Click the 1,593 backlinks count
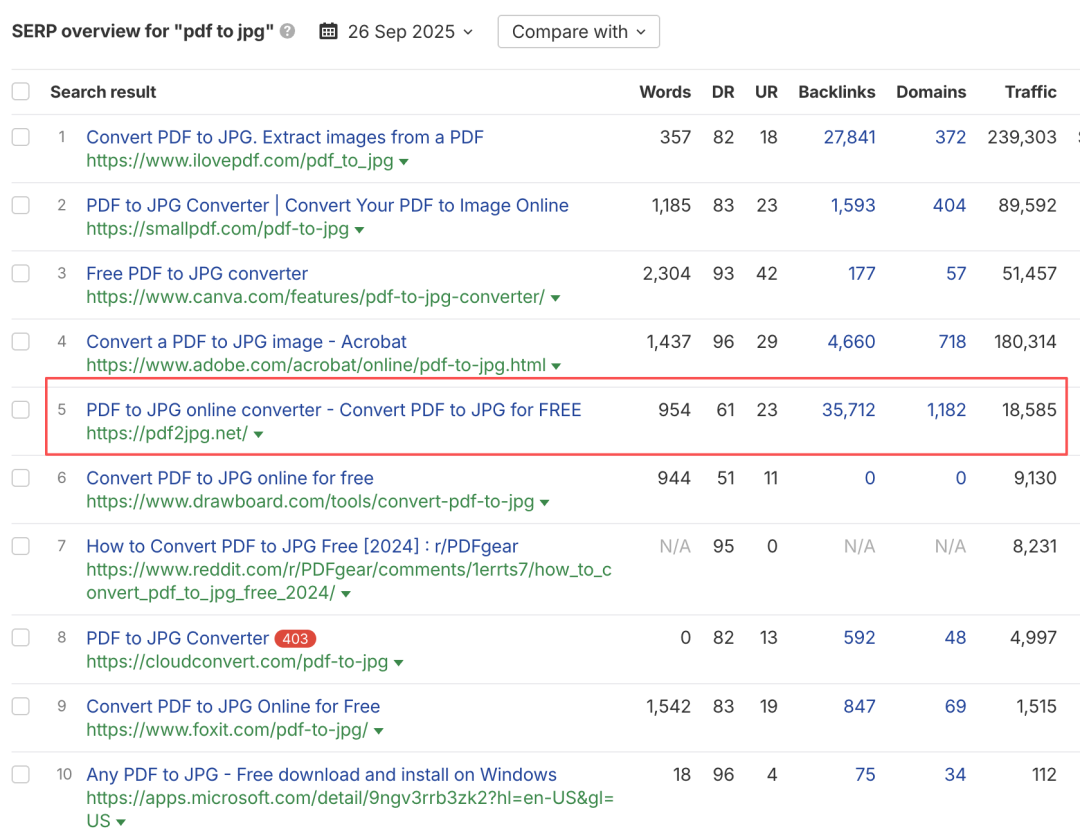 point(853,205)
